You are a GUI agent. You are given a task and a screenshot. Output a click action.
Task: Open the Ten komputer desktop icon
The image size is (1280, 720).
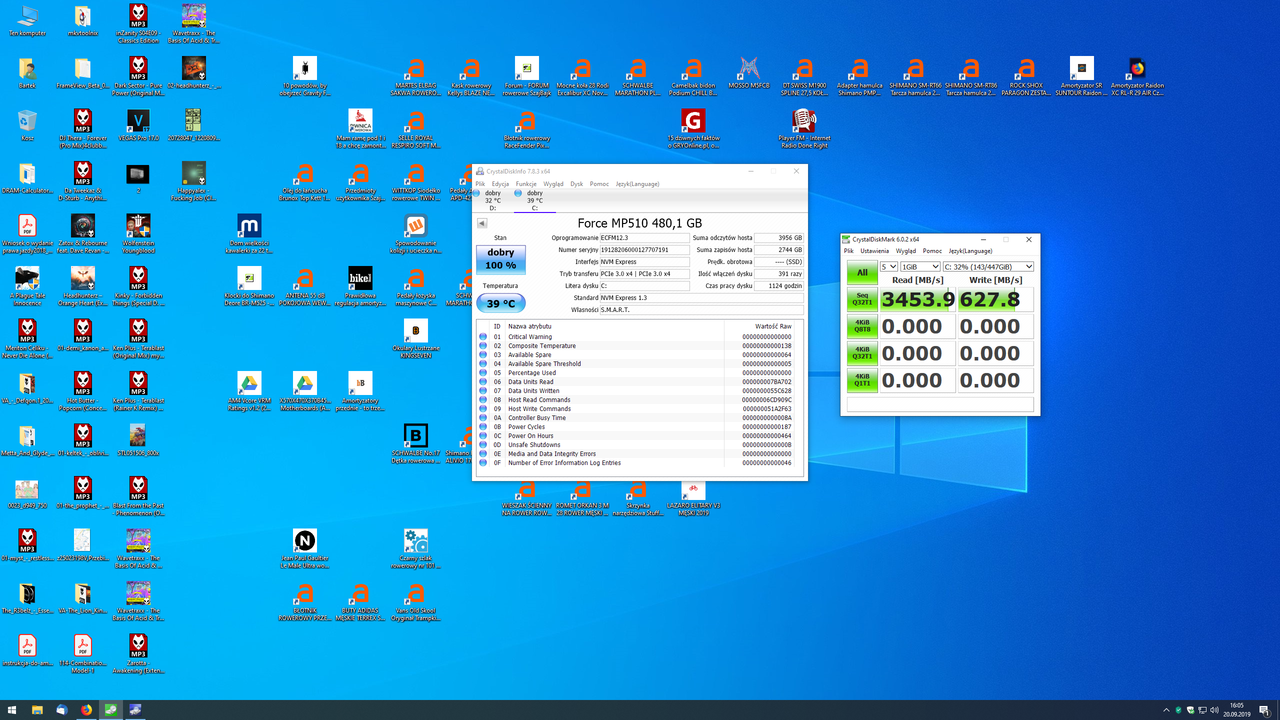pos(27,17)
